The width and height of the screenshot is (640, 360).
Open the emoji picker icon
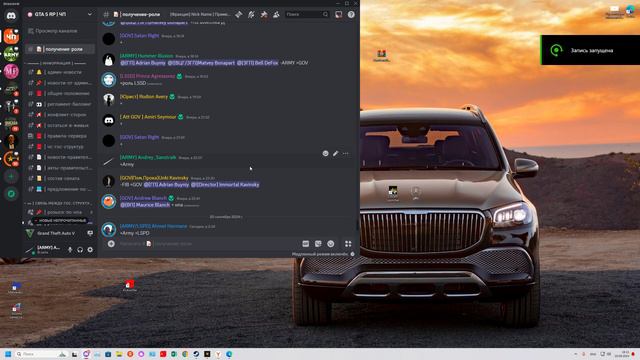tap(331, 244)
